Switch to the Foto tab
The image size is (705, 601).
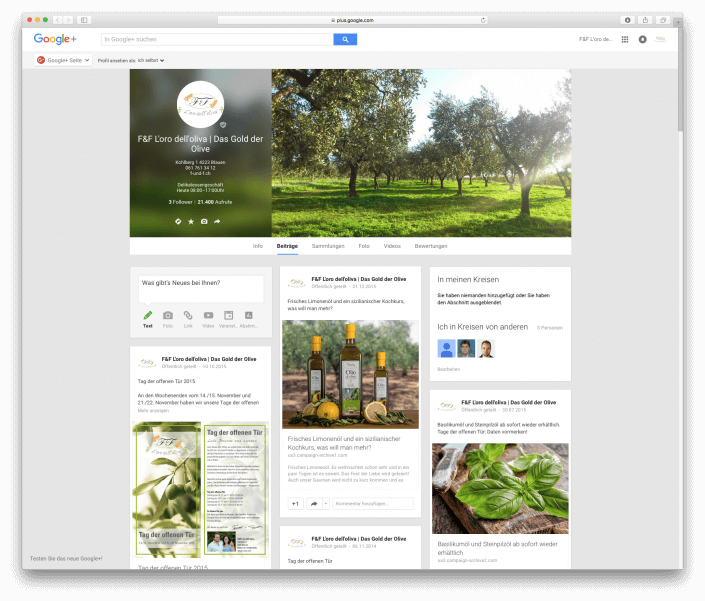point(364,246)
